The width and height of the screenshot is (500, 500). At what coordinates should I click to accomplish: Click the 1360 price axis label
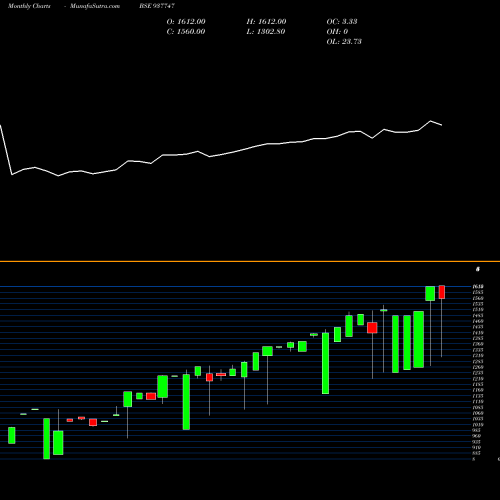click(x=478, y=344)
